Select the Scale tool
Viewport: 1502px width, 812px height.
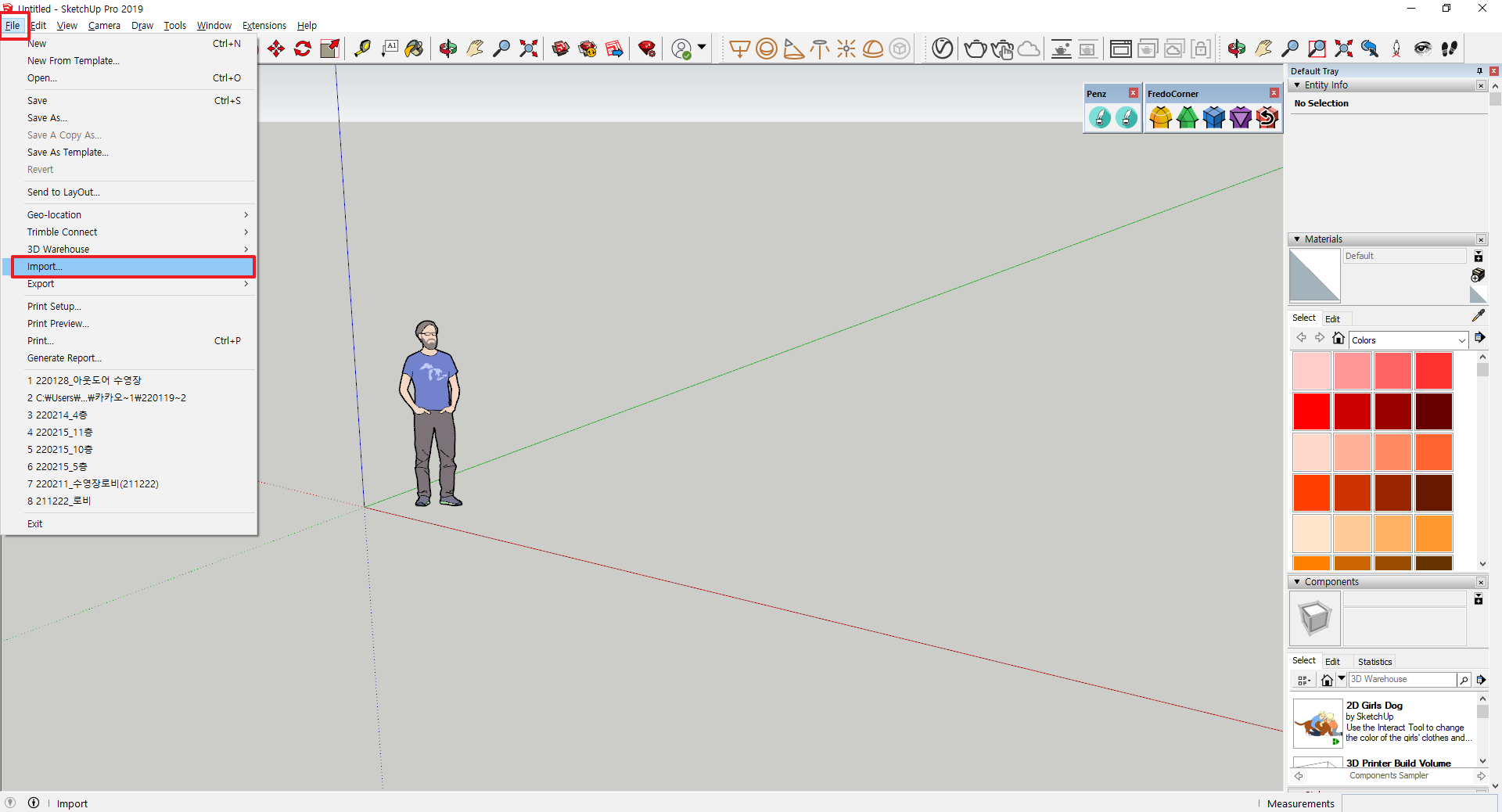(330, 49)
